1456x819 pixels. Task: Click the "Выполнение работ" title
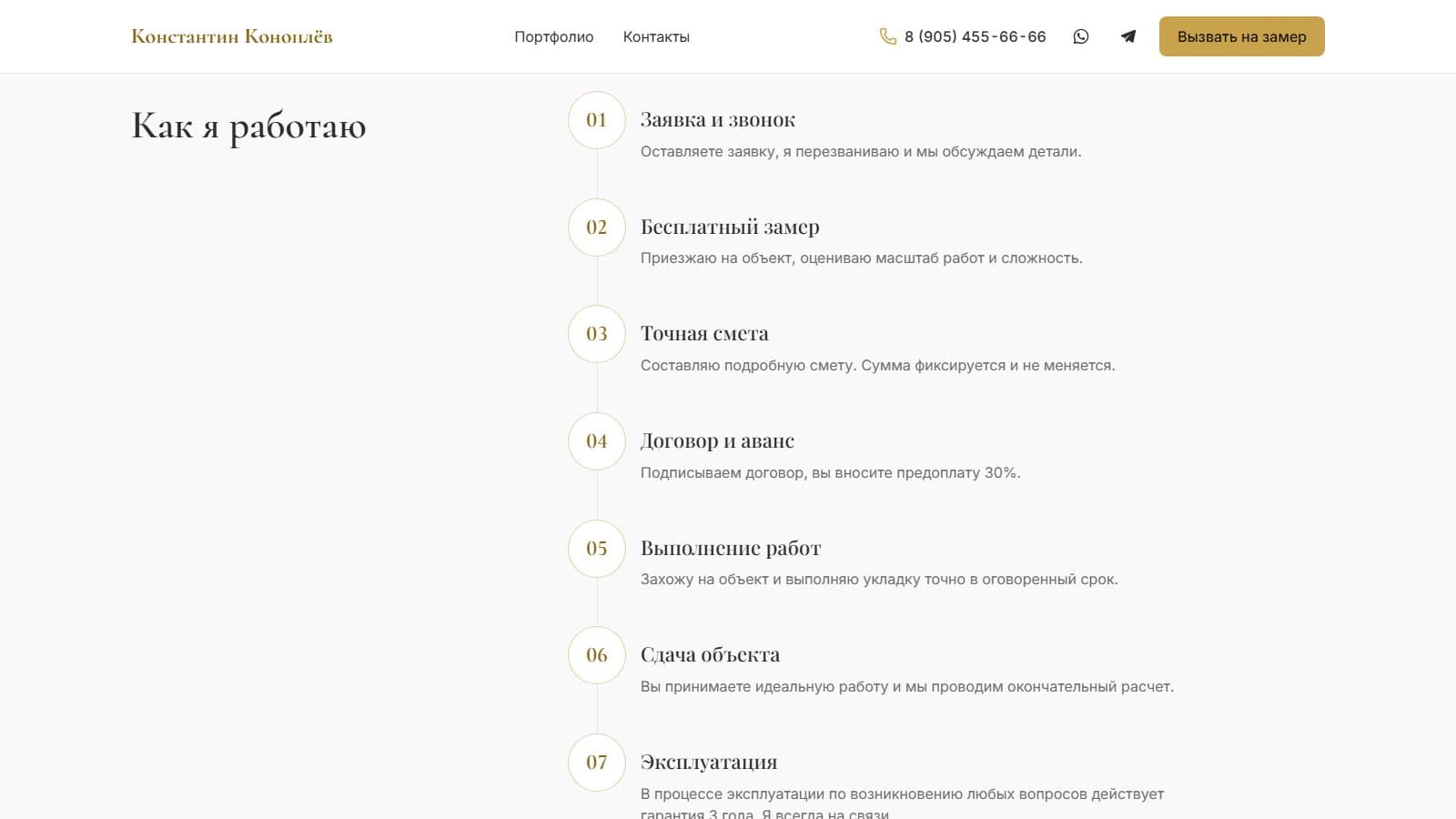731,548
